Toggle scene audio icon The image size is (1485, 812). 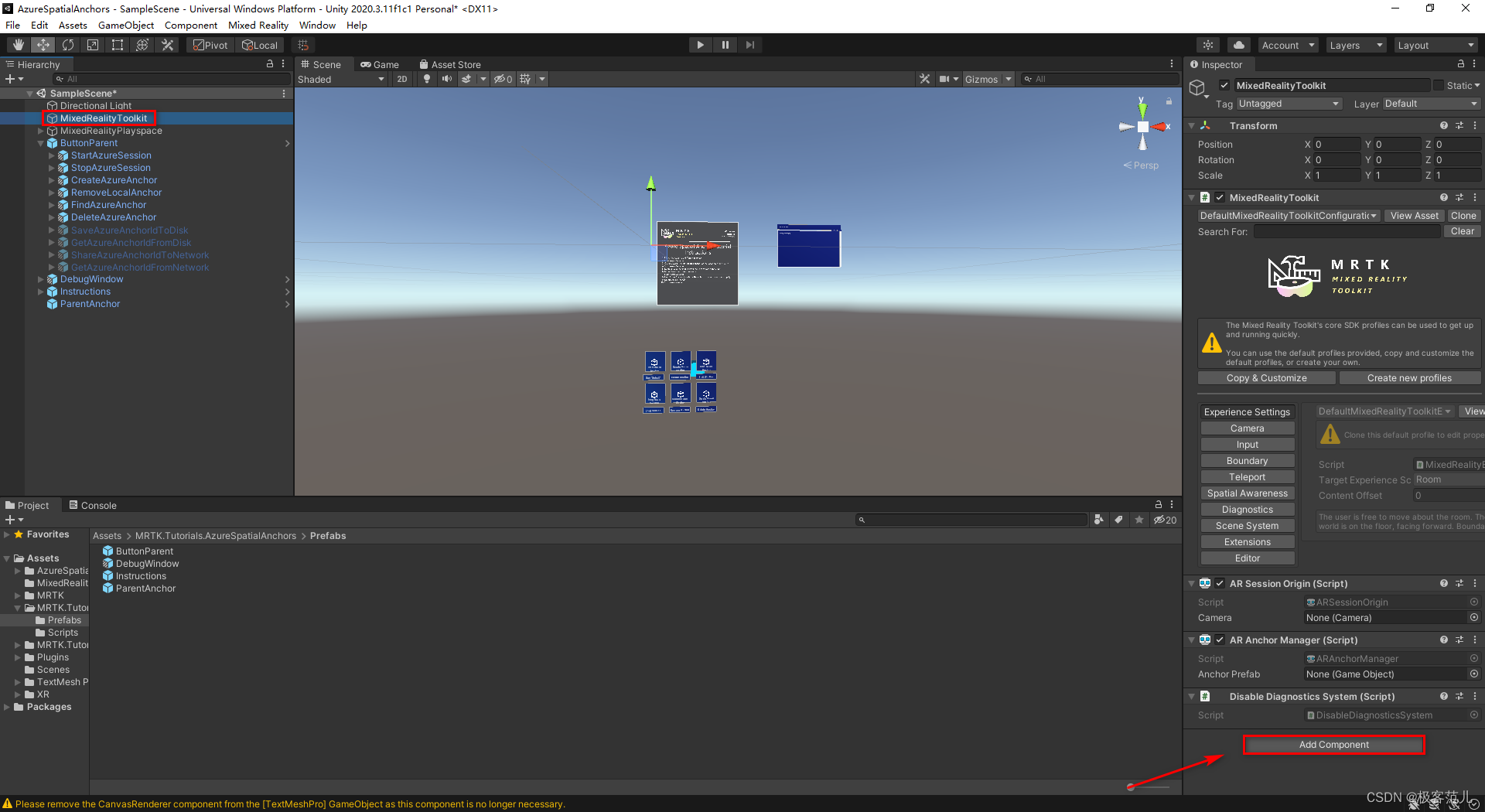point(446,79)
